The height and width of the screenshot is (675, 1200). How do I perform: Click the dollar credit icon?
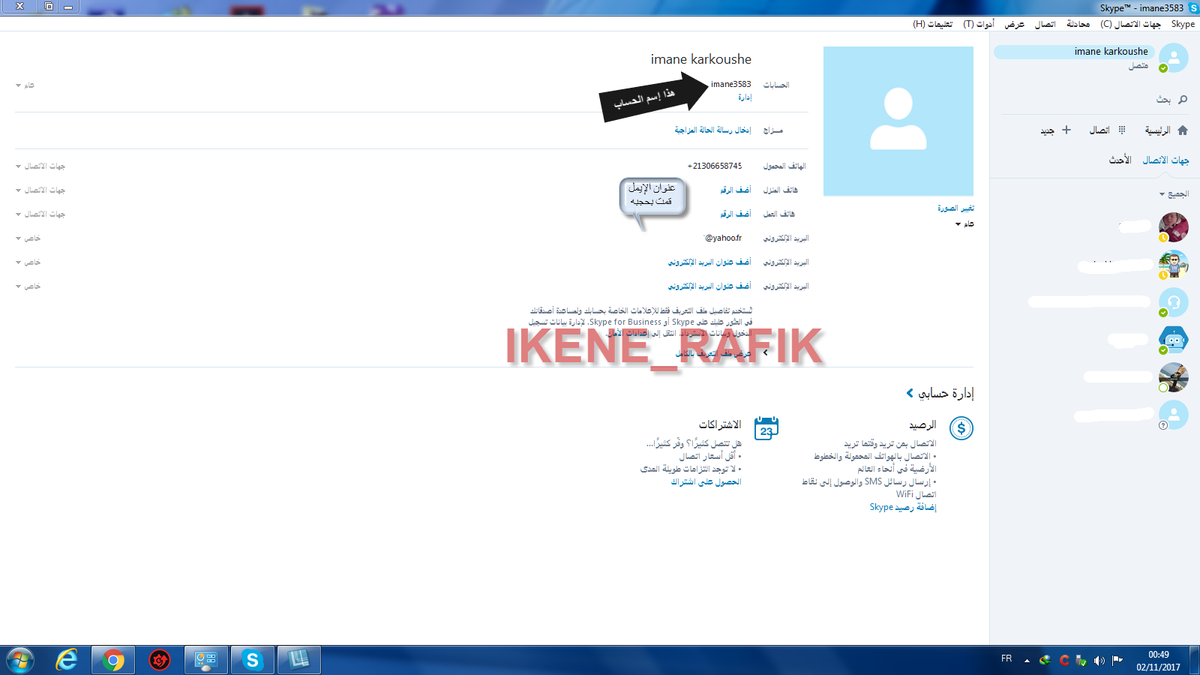[961, 429]
